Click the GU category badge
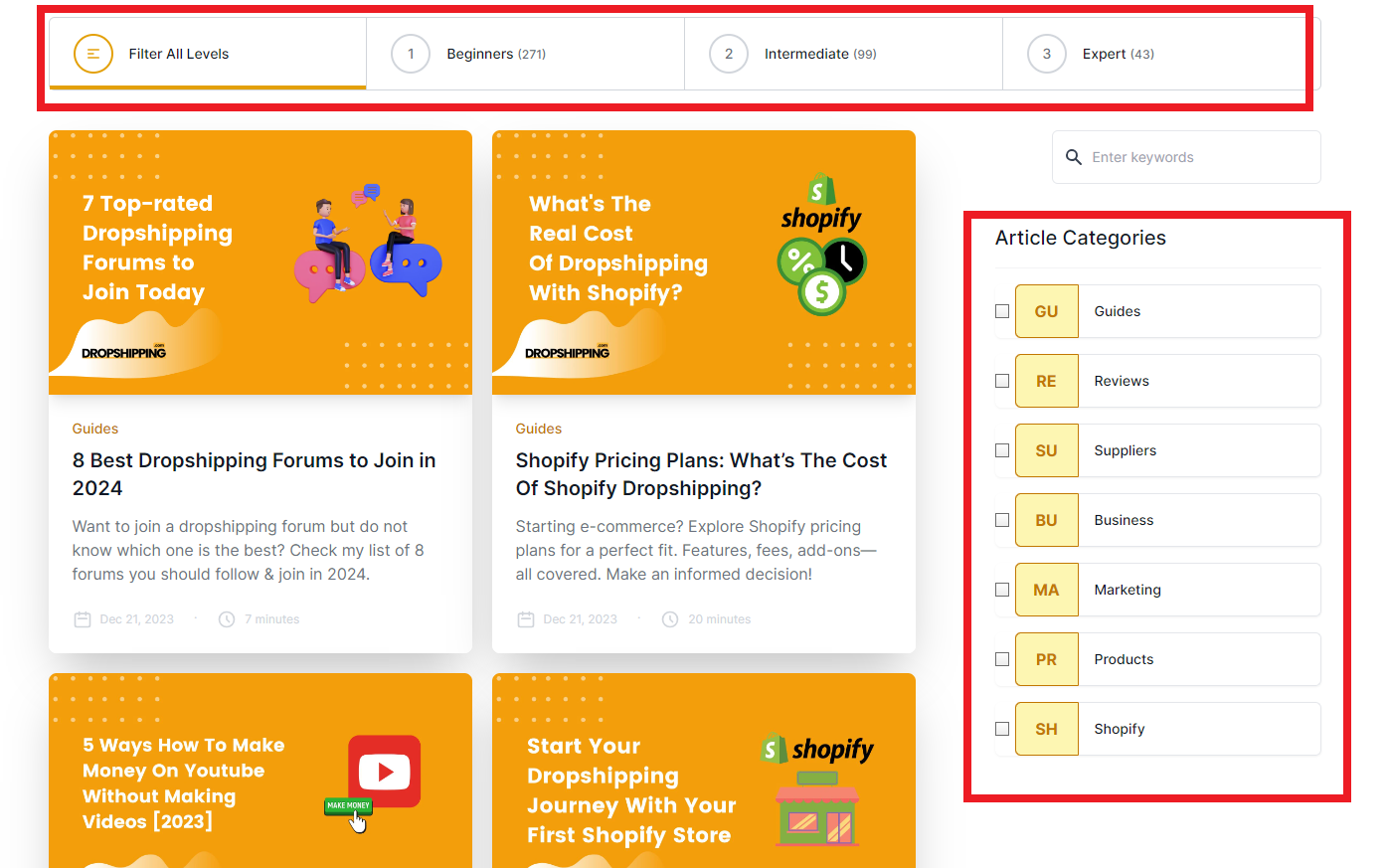 click(1047, 311)
